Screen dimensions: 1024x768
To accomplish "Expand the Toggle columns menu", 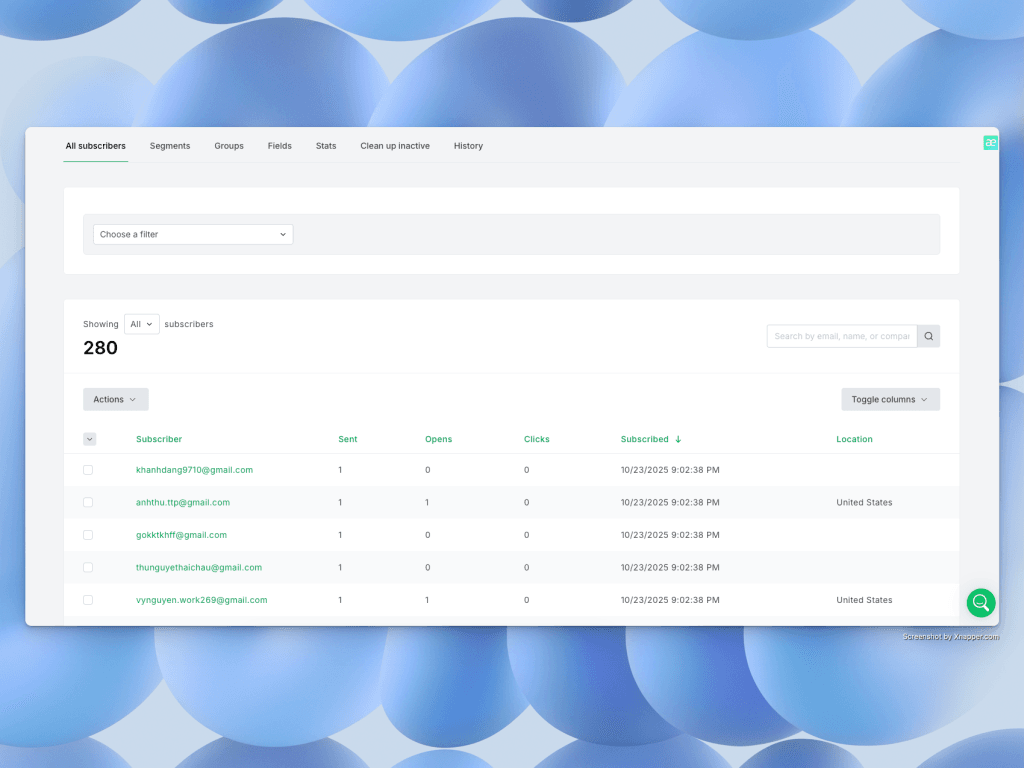I will (x=890, y=400).
